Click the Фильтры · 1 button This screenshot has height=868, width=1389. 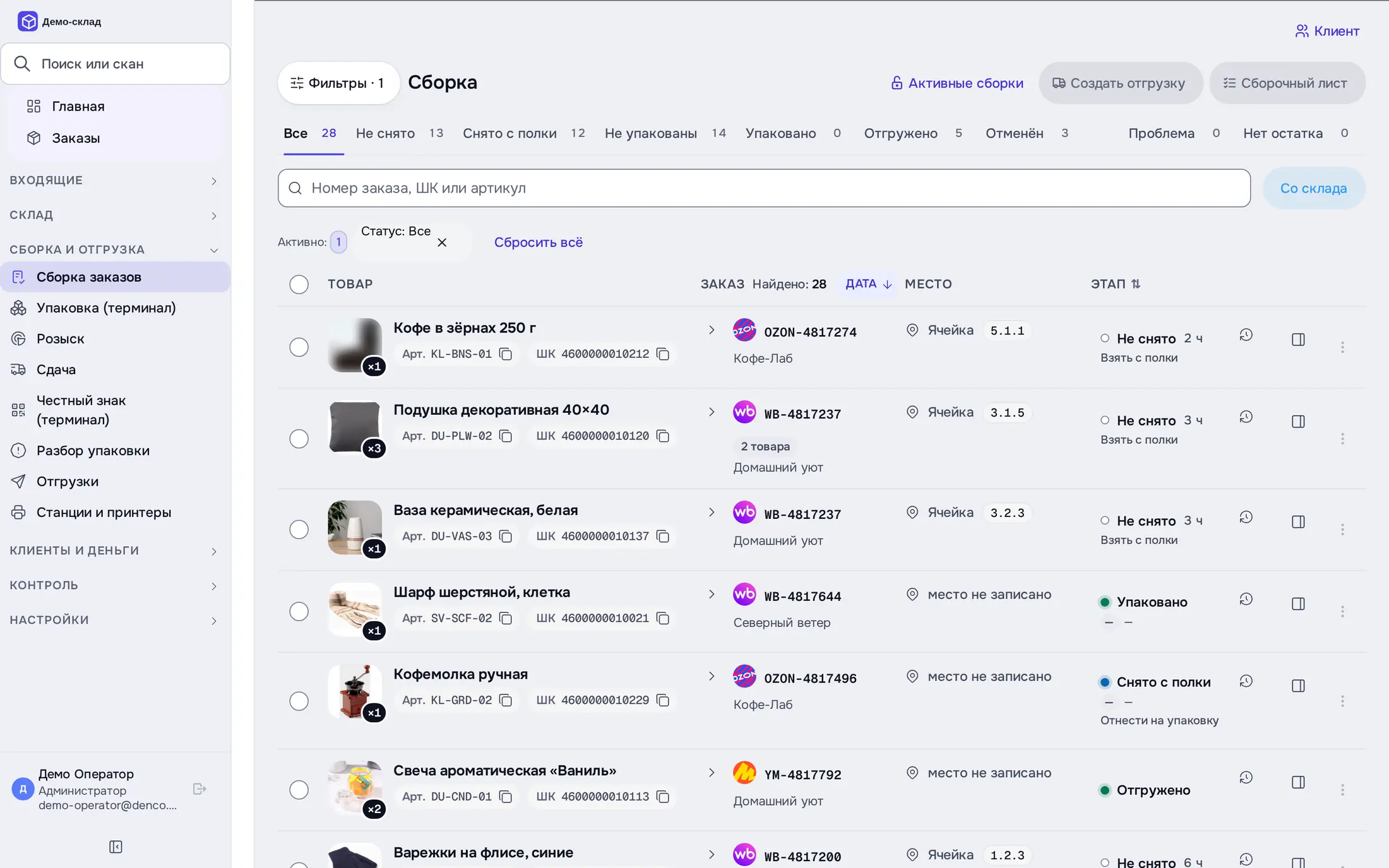click(338, 83)
